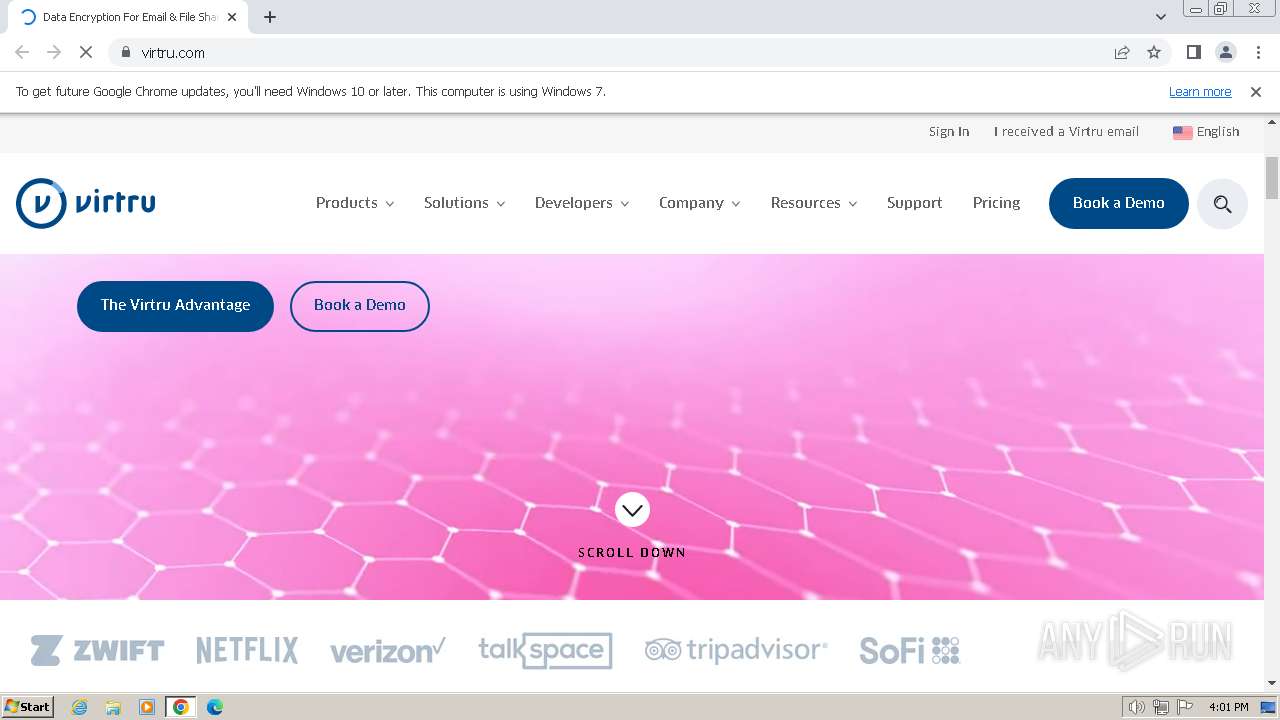Stop loading the page
Viewport: 1280px width, 720px height.
[x=86, y=52]
